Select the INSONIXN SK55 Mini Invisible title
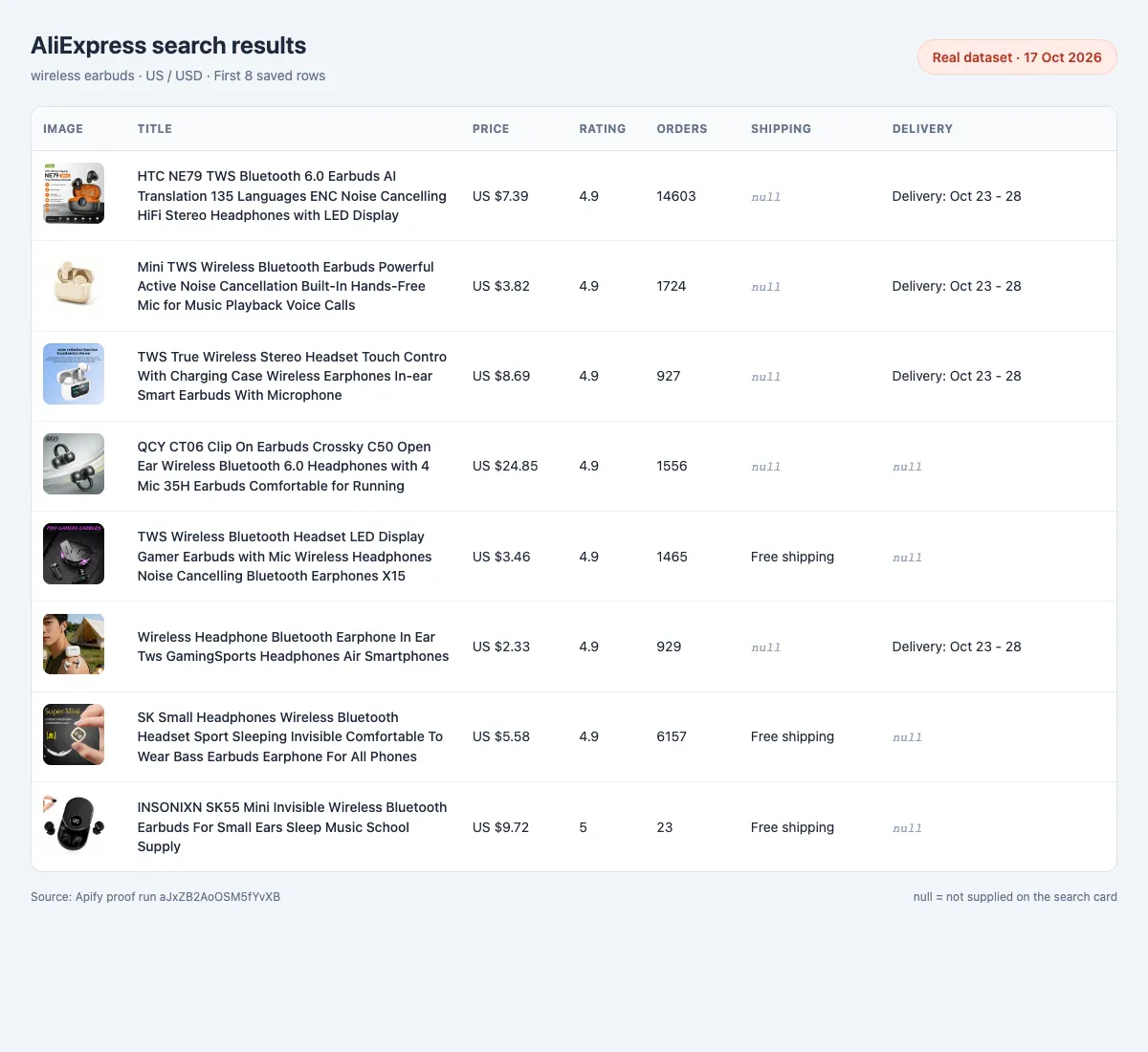This screenshot has width=1148, height=1052. [x=292, y=827]
